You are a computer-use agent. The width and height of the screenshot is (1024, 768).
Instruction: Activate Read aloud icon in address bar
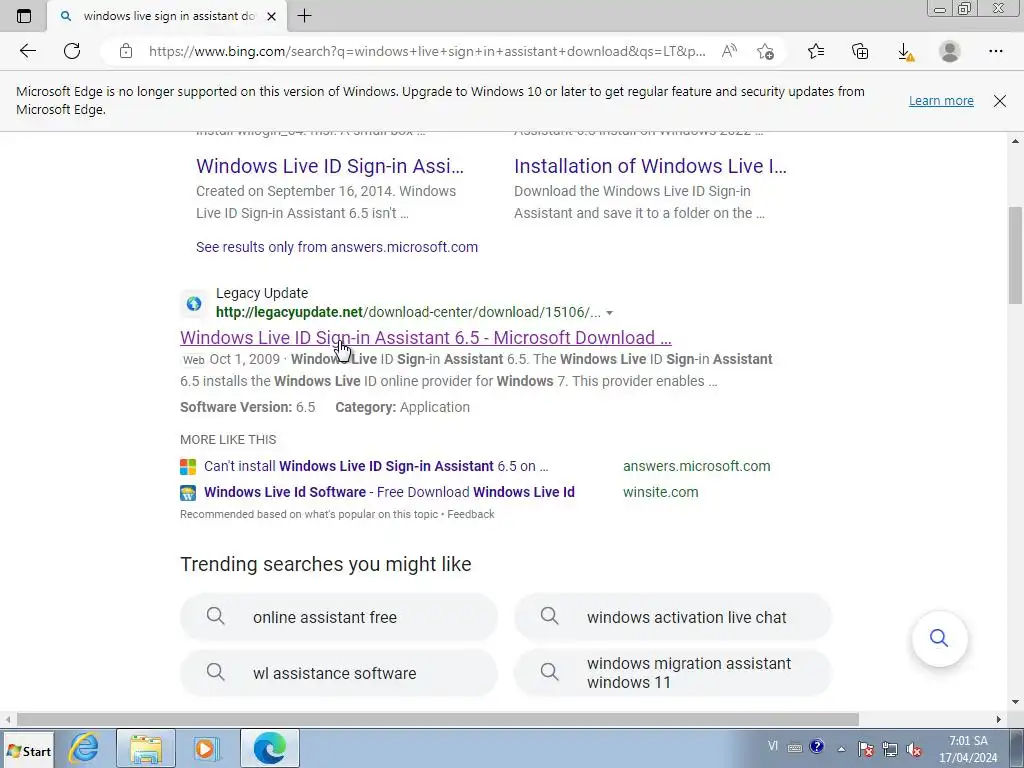tap(729, 51)
